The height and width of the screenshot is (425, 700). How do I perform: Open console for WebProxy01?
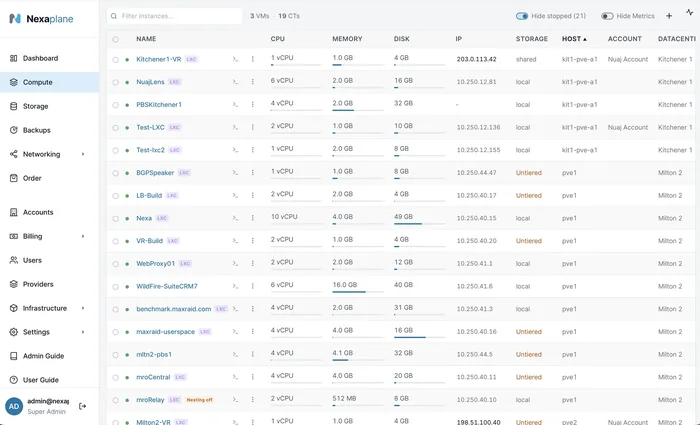235,264
